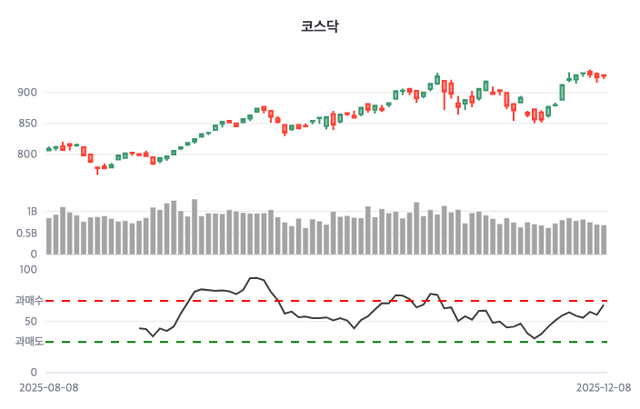Select the leftmost volume bar

48,236
